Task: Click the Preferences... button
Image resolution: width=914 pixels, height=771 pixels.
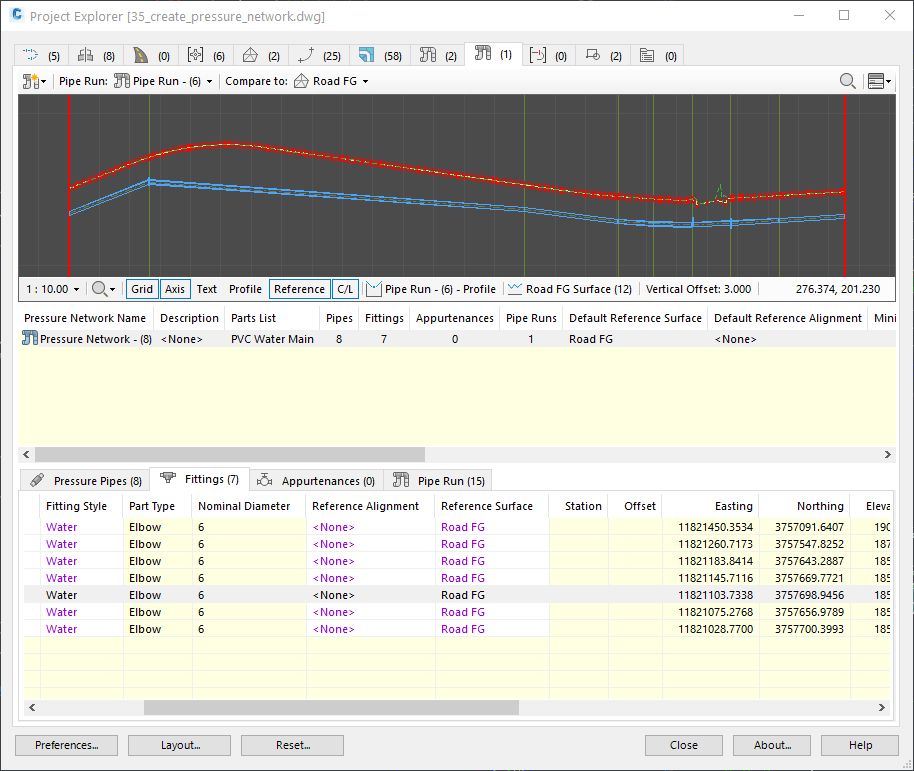Action: point(66,745)
